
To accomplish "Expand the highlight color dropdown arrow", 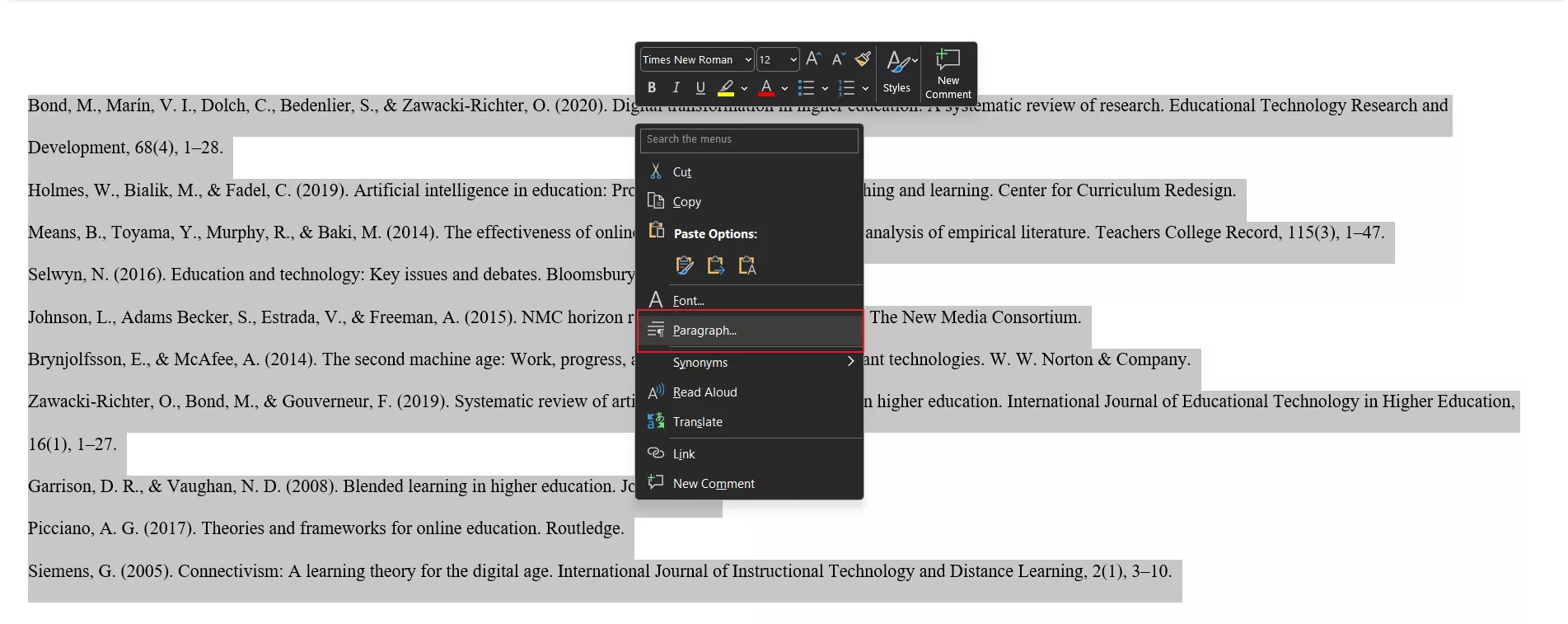I will pos(744,88).
